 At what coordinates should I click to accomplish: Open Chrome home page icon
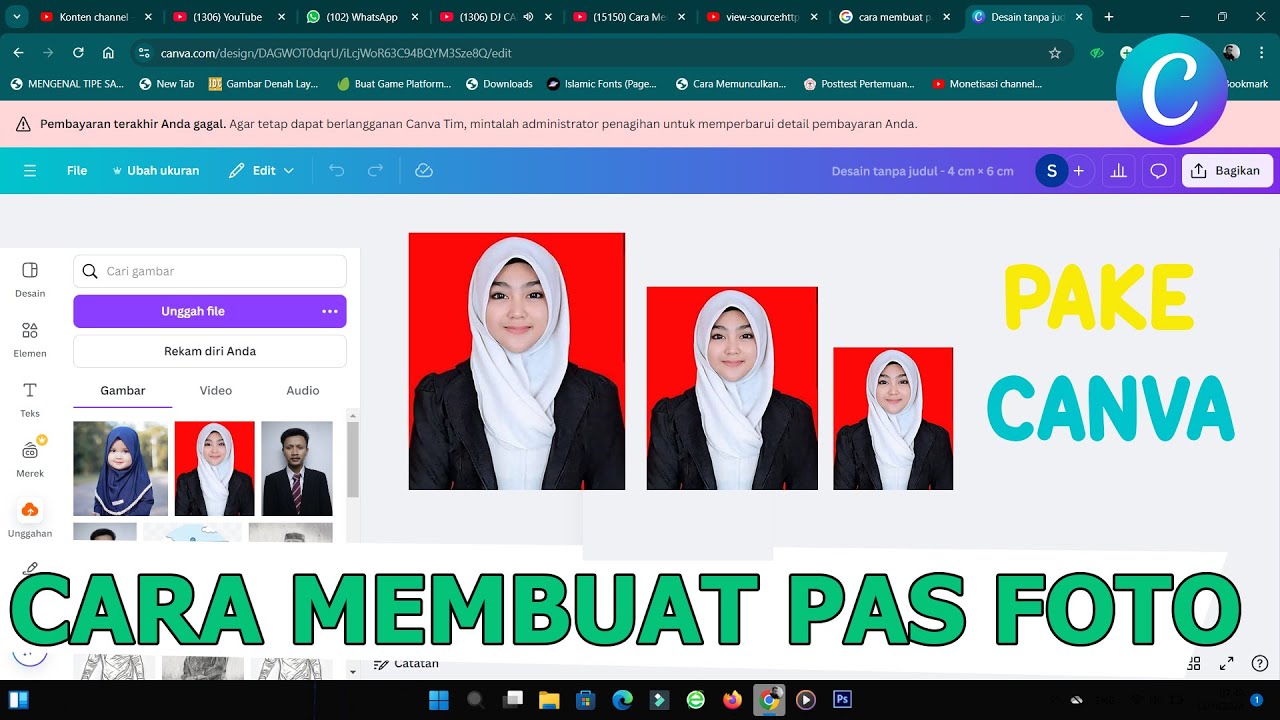[108, 53]
